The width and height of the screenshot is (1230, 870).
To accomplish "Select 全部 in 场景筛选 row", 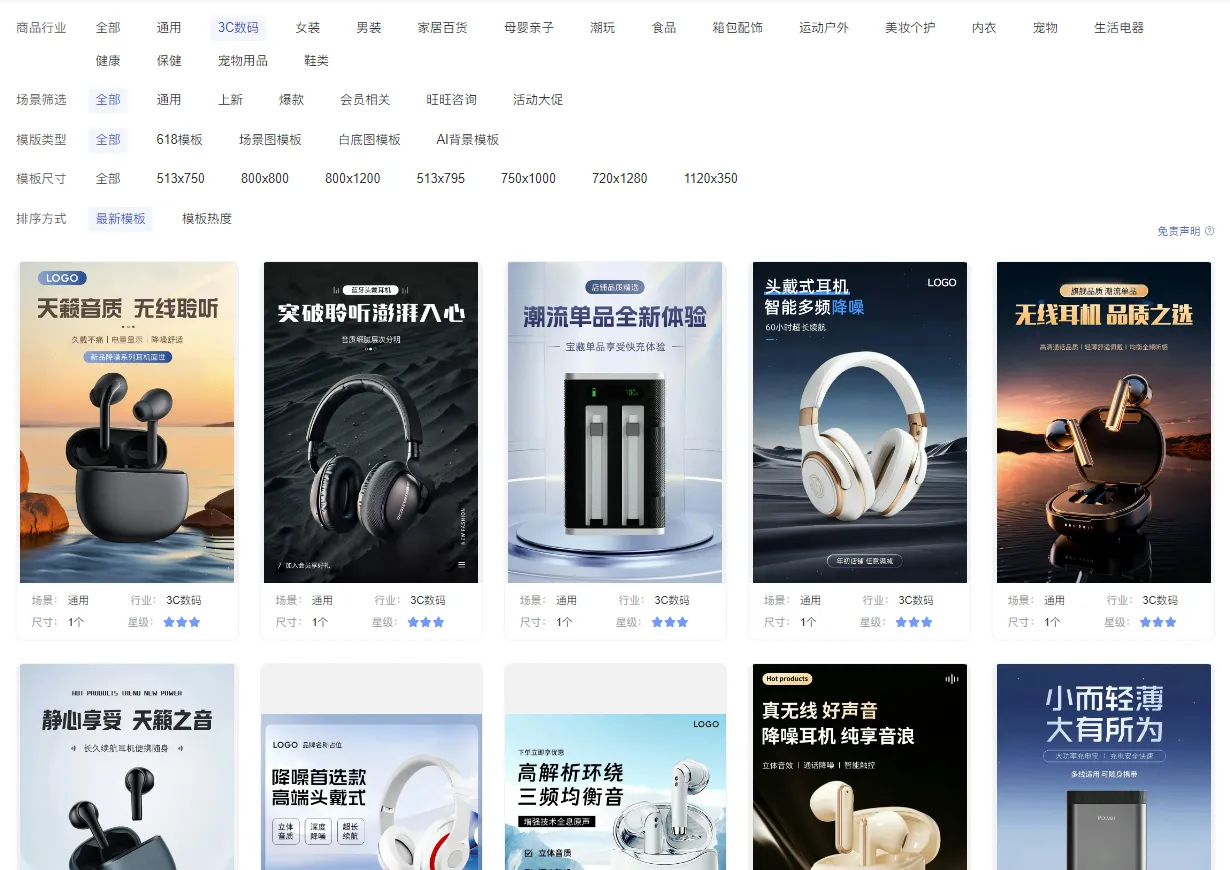I will click(108, 100).
